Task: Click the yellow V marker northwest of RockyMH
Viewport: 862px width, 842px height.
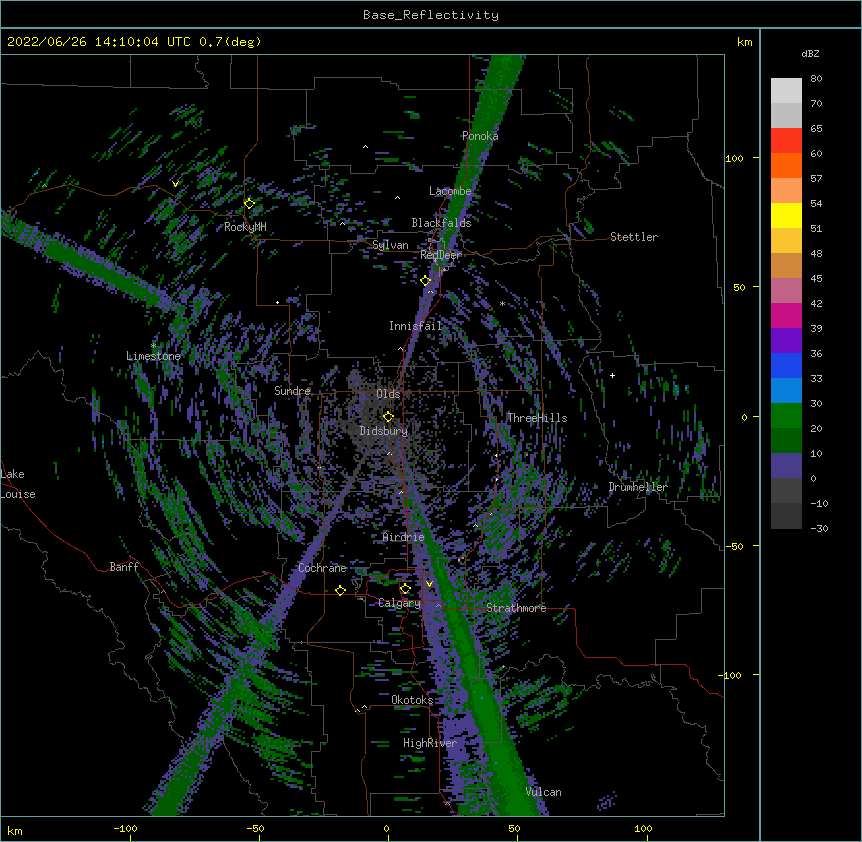Action: tap(175, 184)
